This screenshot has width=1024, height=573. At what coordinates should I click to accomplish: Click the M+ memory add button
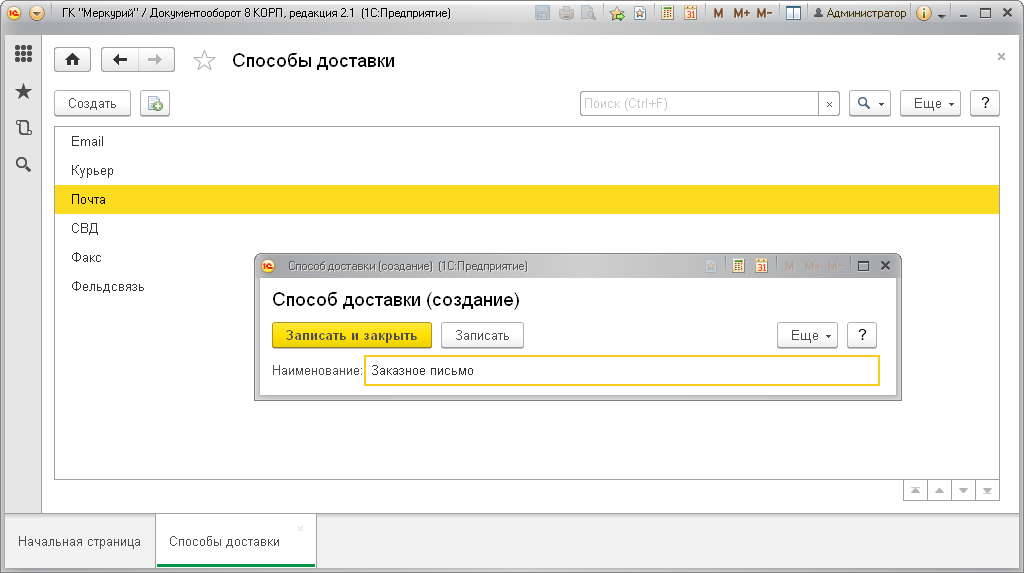[x=741, y=13]
